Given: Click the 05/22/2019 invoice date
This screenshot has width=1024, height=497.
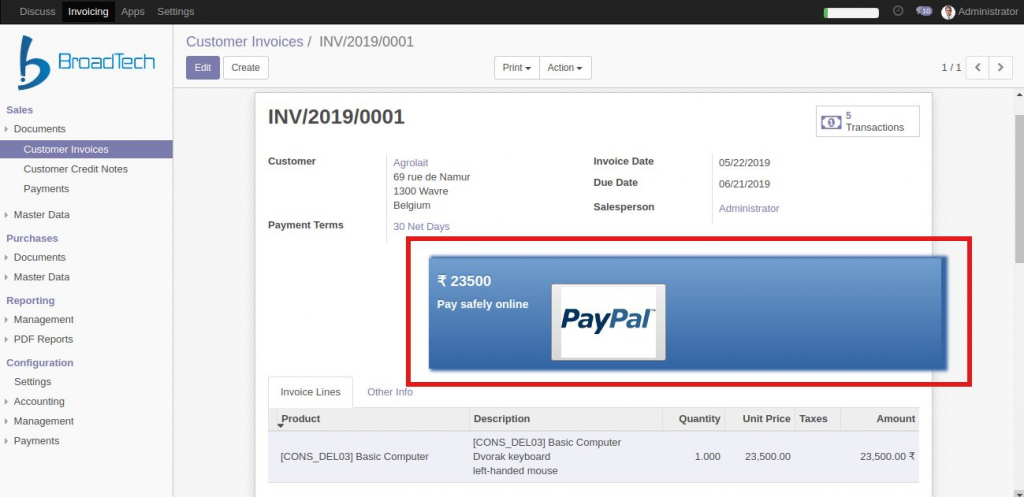Looking at the screenshot, I should (744, 163).
